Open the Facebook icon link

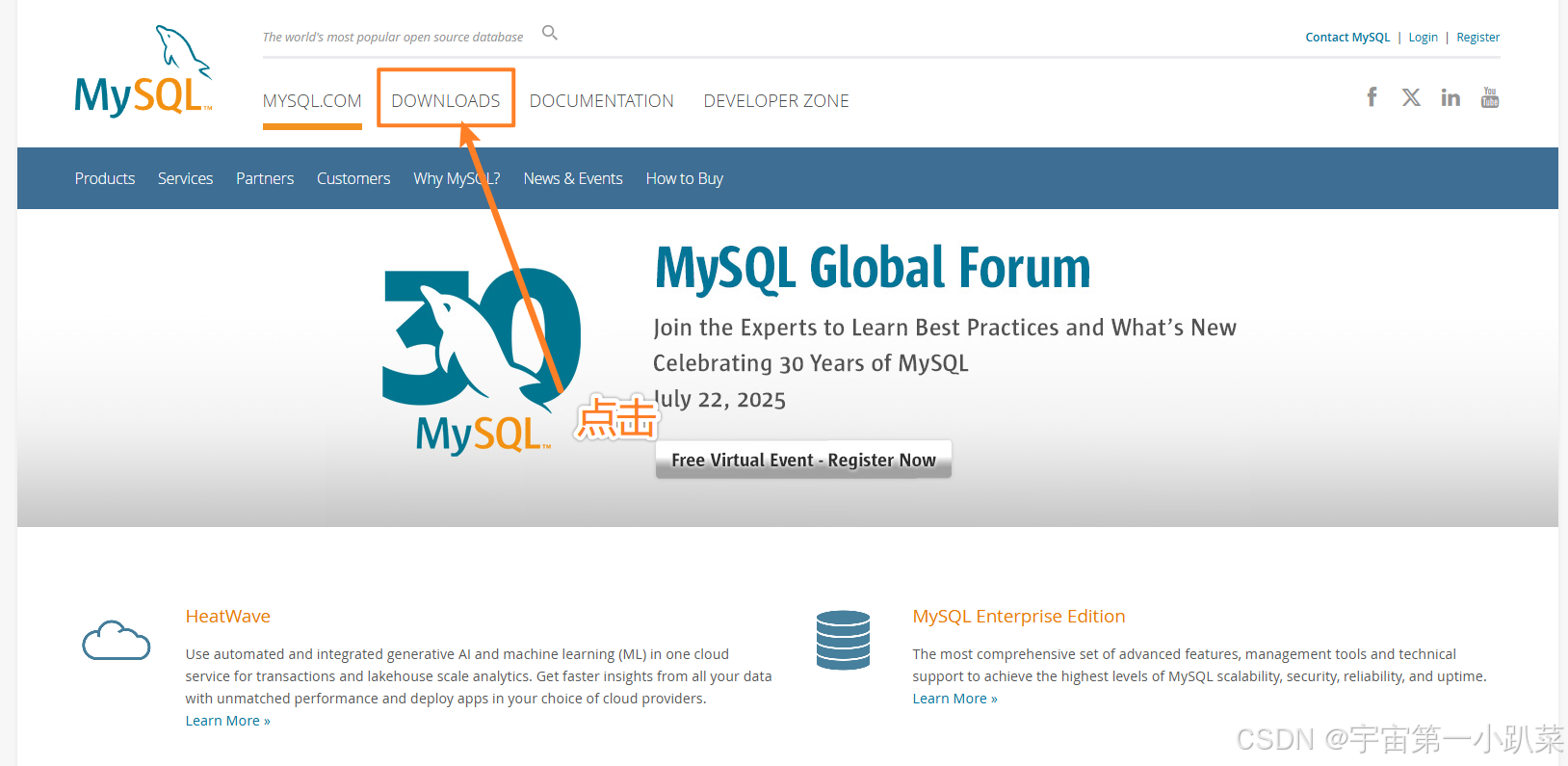[1372, 97]
